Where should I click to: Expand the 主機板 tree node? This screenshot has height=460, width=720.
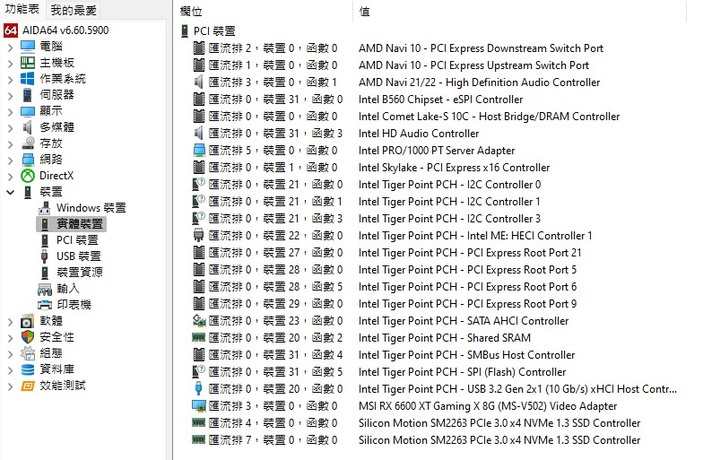(x=10, y=63)
